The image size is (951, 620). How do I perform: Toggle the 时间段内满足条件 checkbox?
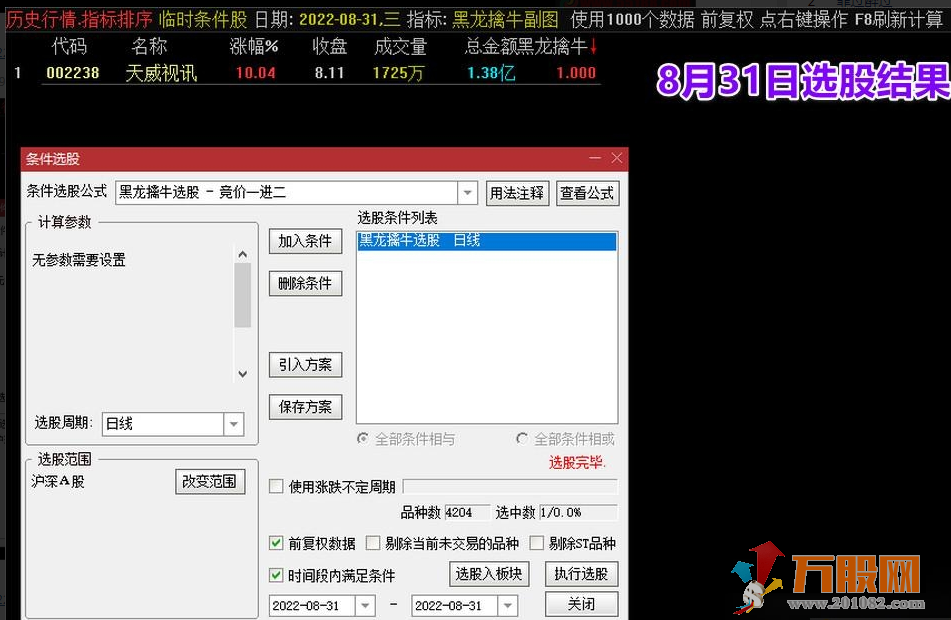tap(276, 575)
